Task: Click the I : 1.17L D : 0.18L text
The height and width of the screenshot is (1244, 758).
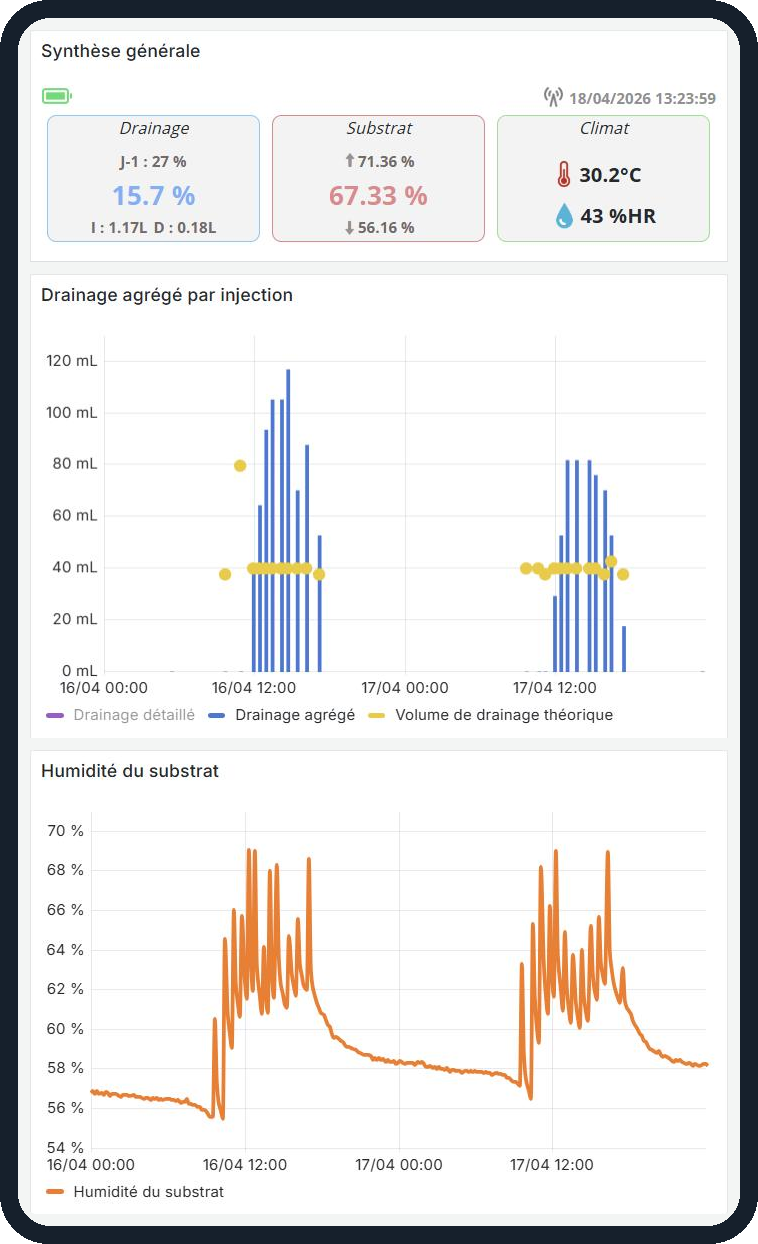Action: [x=154, y=227]
